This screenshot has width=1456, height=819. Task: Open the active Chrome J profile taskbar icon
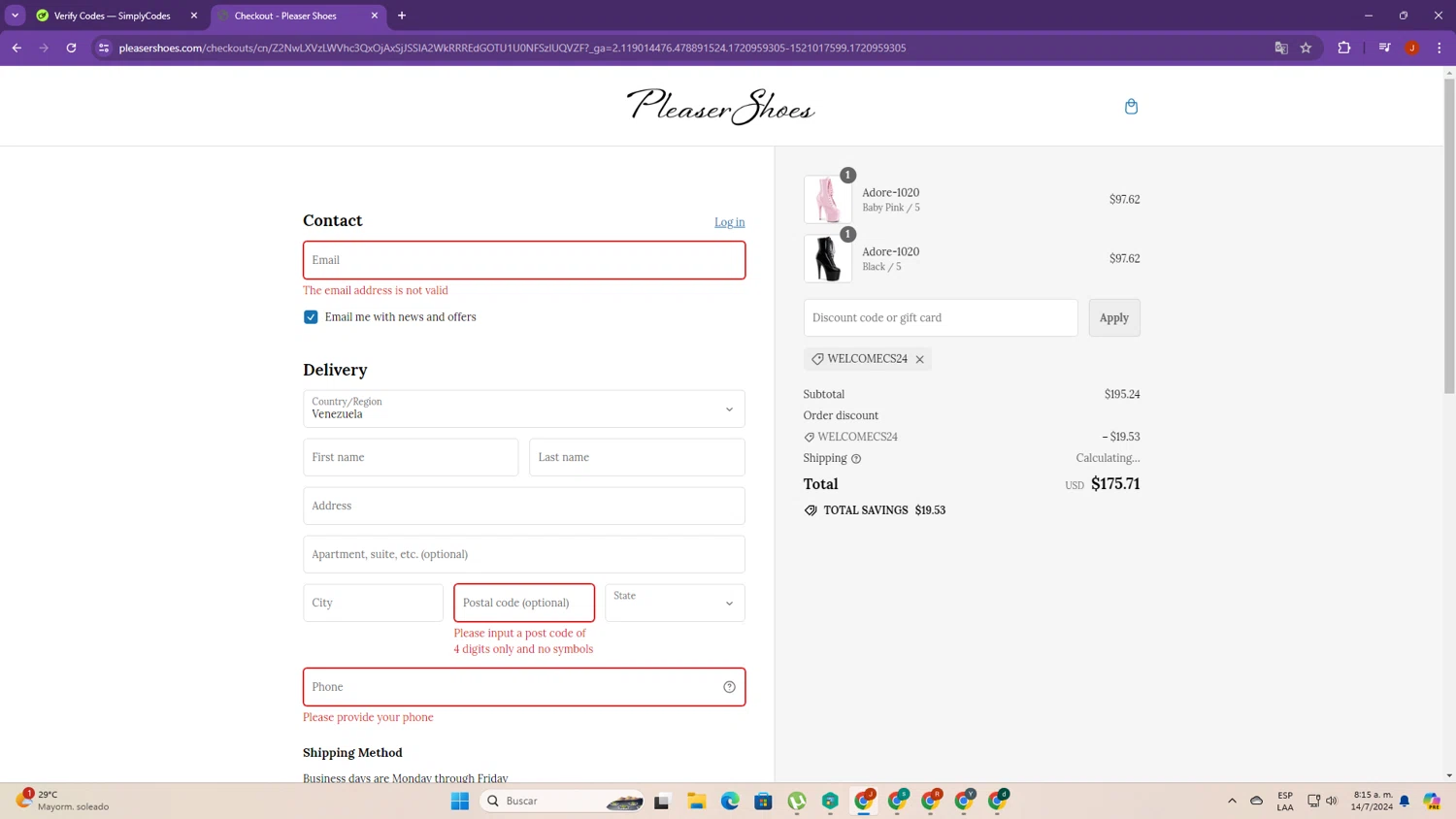(864, 801)
